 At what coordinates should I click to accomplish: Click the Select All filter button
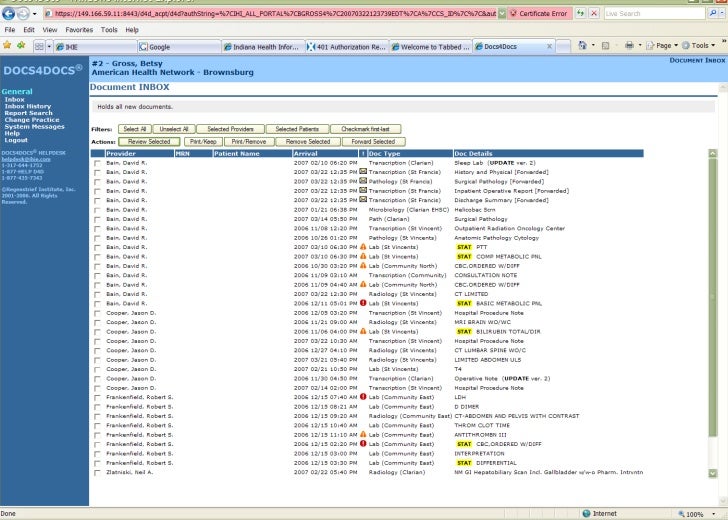point(135,129)
